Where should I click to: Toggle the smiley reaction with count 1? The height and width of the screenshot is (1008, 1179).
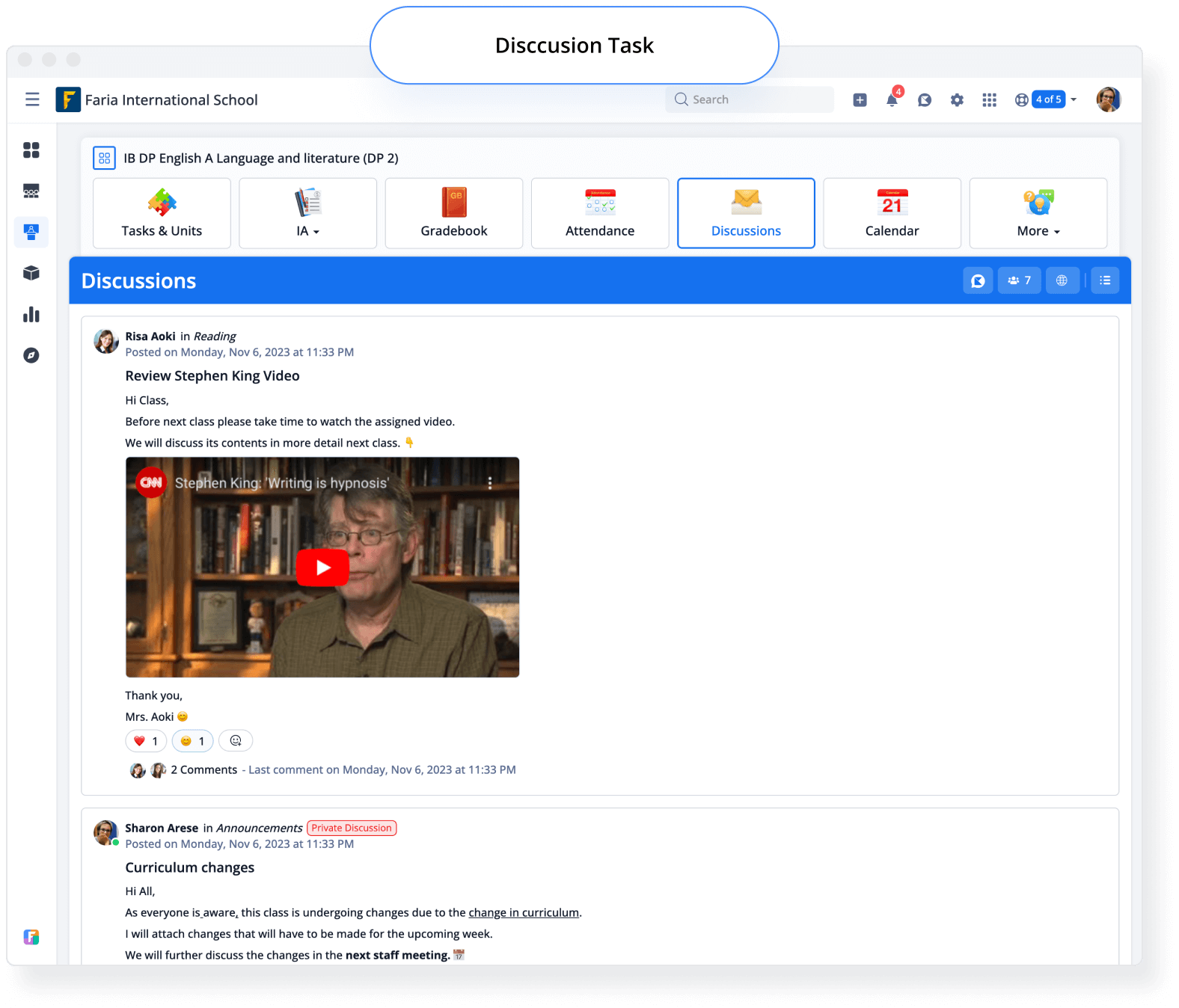(193, 741)
